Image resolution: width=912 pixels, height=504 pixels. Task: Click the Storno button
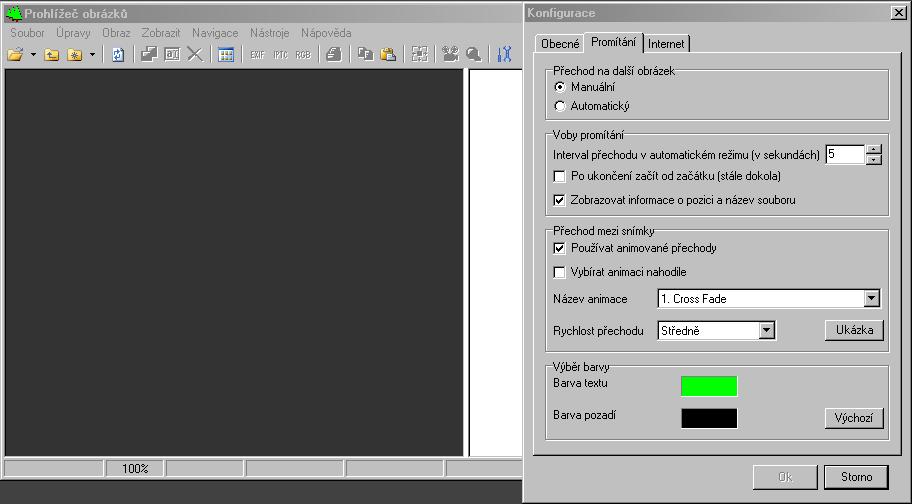856,477
